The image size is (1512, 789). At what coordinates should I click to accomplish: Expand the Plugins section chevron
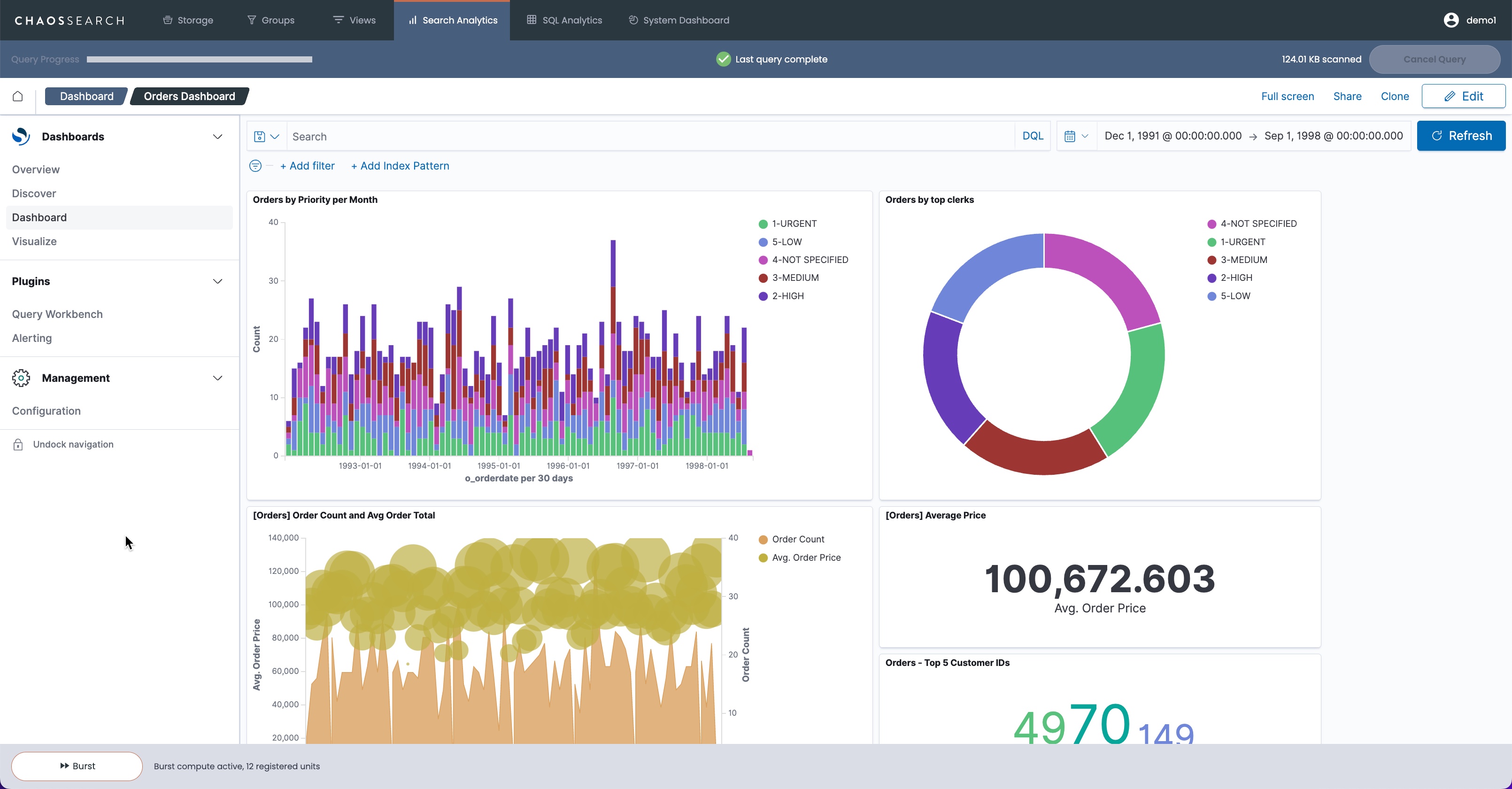pos(217,281)
